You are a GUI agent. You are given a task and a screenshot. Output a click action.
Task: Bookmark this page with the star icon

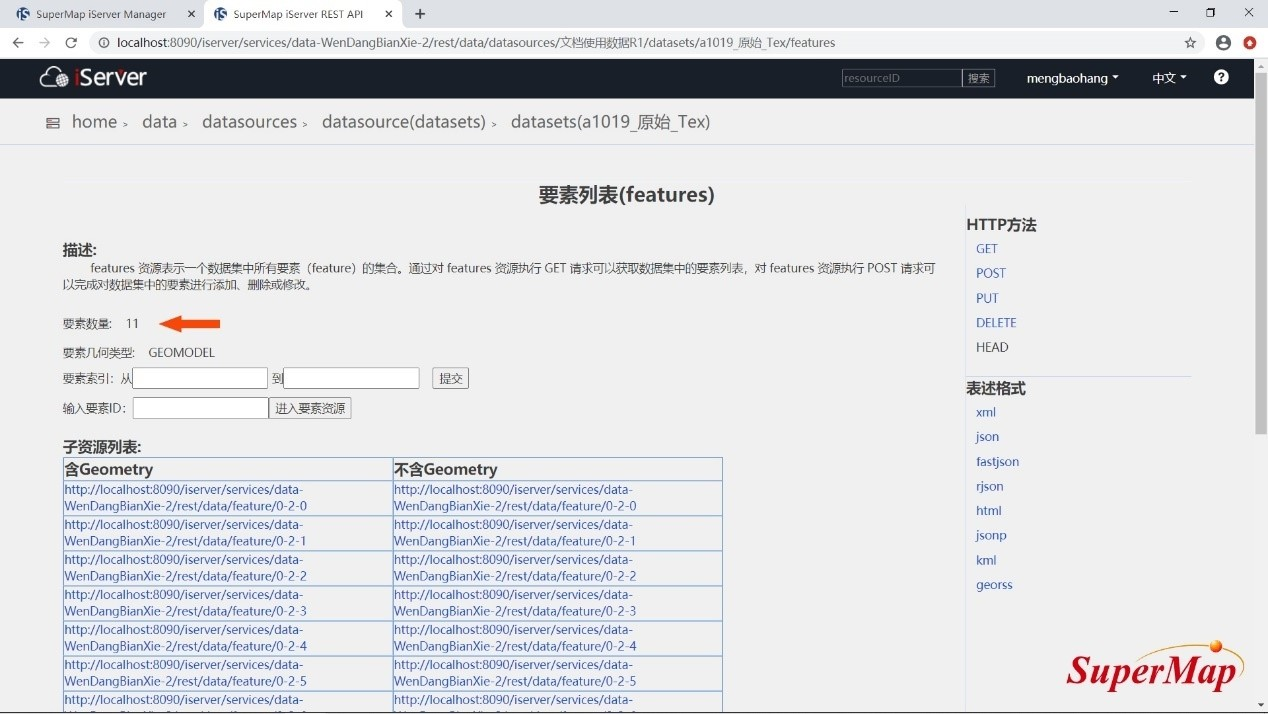click(x=1190, y=43)
